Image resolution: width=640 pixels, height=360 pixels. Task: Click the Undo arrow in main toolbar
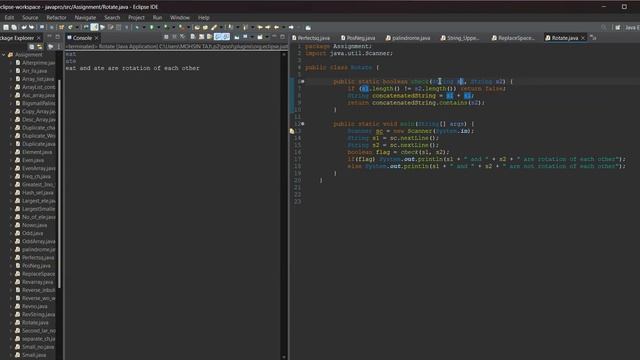pos(24,27)
